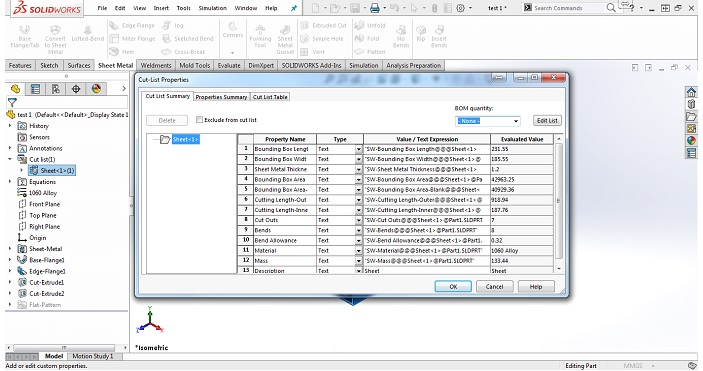Open the Home icon in task pane
Viewport: 703px width, 371px height.
tap(691, 92)
